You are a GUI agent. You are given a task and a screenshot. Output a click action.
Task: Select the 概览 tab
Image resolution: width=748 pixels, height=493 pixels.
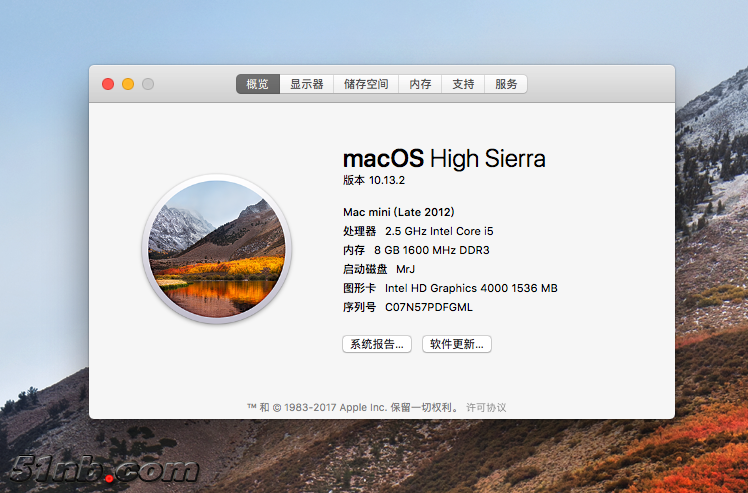257,85
